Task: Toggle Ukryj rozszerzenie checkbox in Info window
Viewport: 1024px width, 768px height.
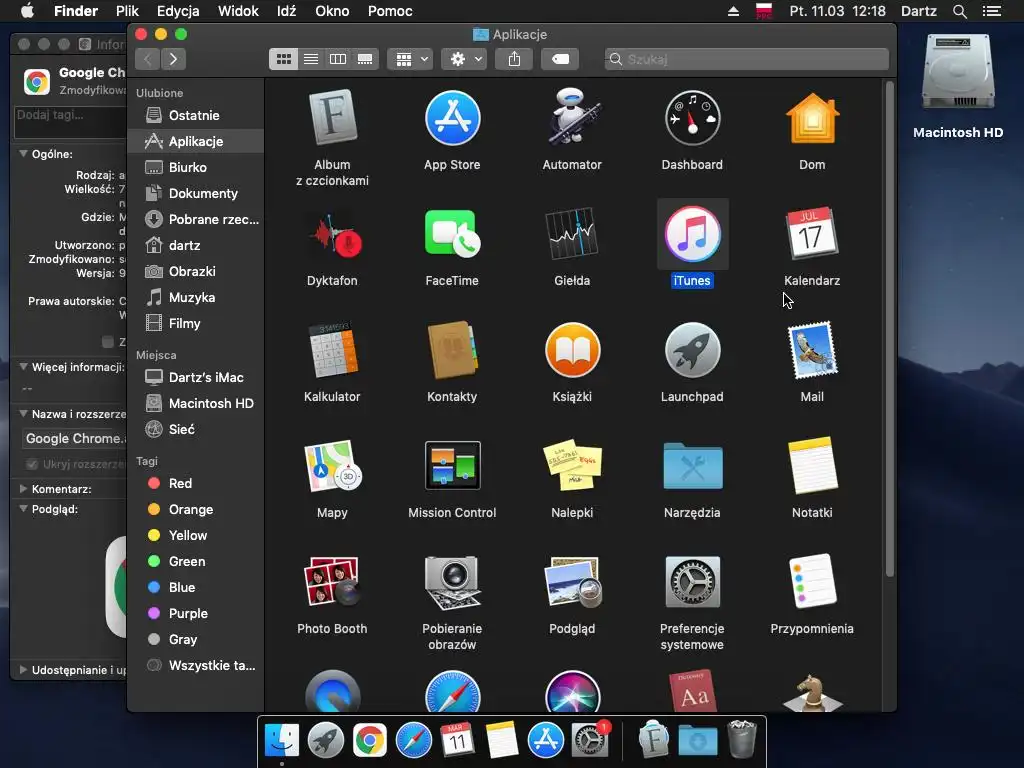Action: pyautogui.click(x=31, y=464)
